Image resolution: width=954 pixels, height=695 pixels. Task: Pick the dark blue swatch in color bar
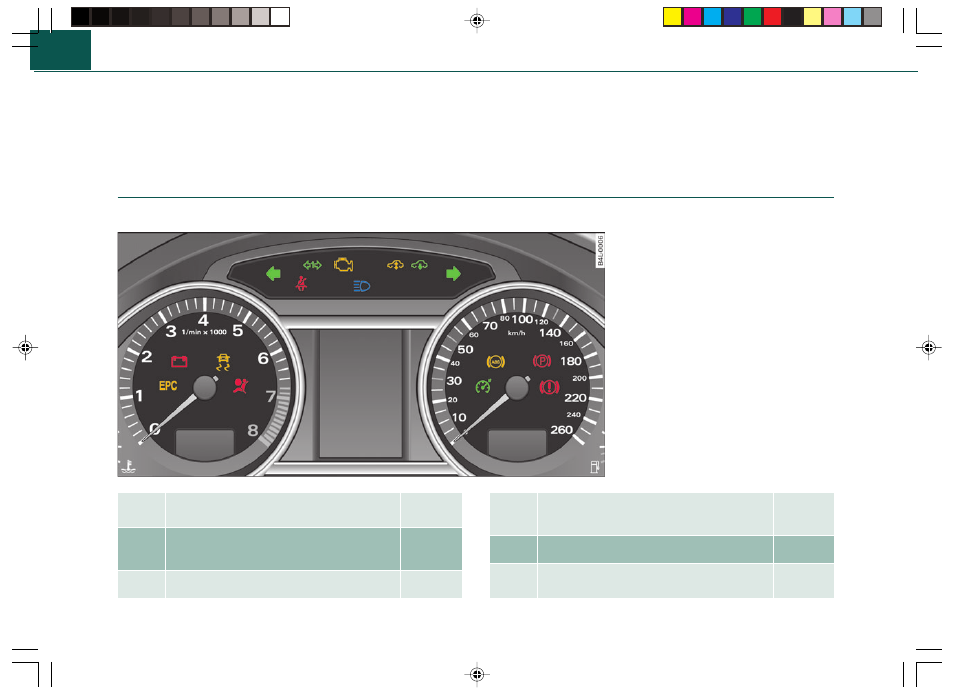[x=733, y=16]
